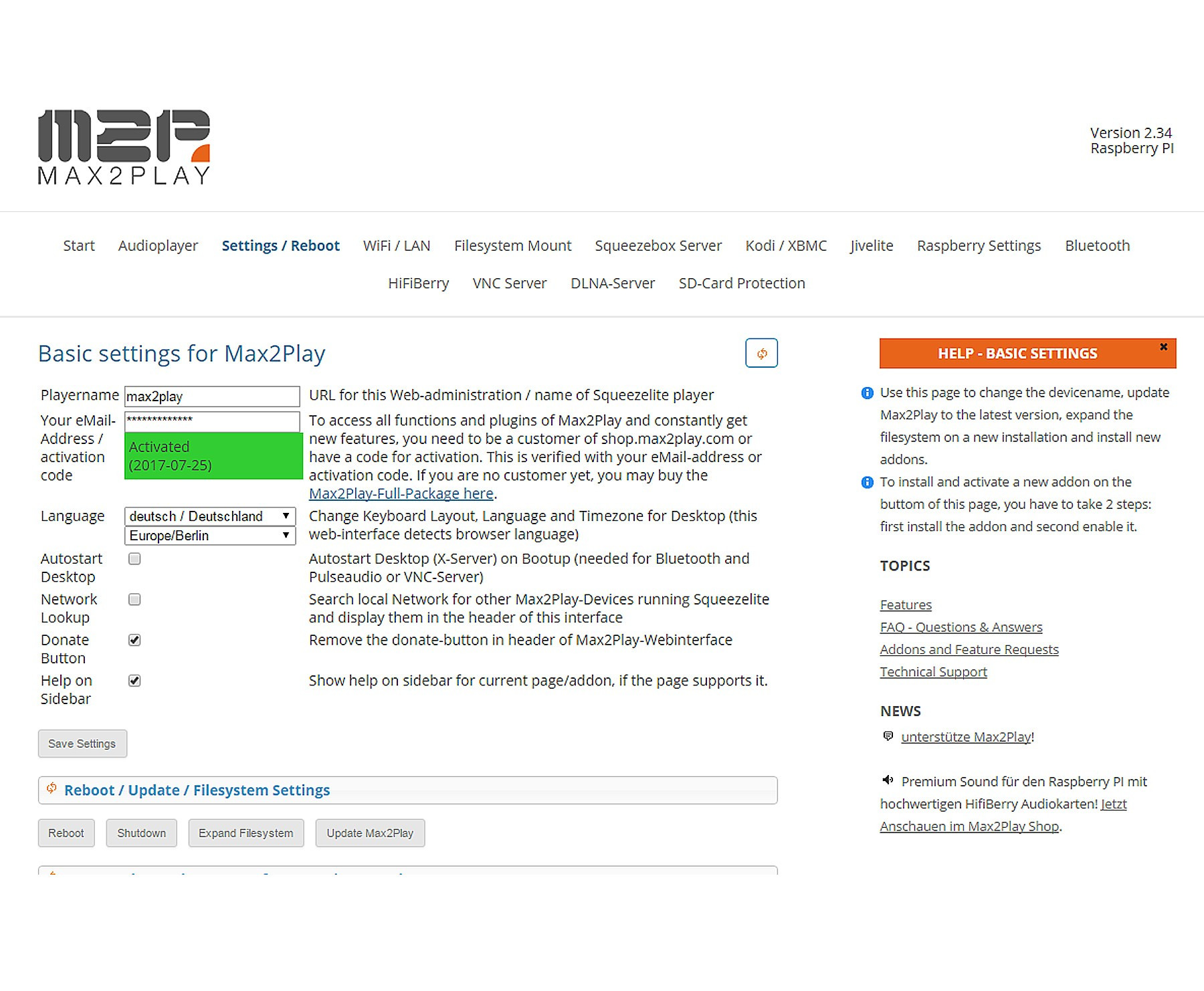Click the NEWS heading in sidebar

click(900, 711)
